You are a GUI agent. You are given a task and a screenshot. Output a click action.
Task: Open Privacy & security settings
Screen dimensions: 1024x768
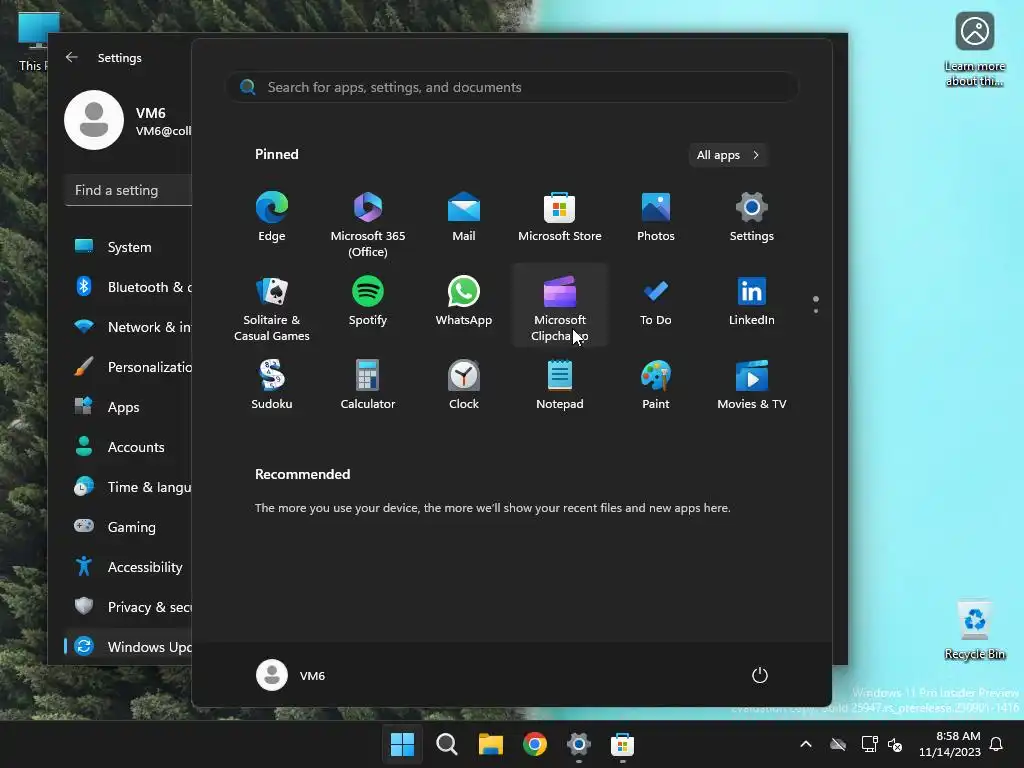click(x=129, y=607)
